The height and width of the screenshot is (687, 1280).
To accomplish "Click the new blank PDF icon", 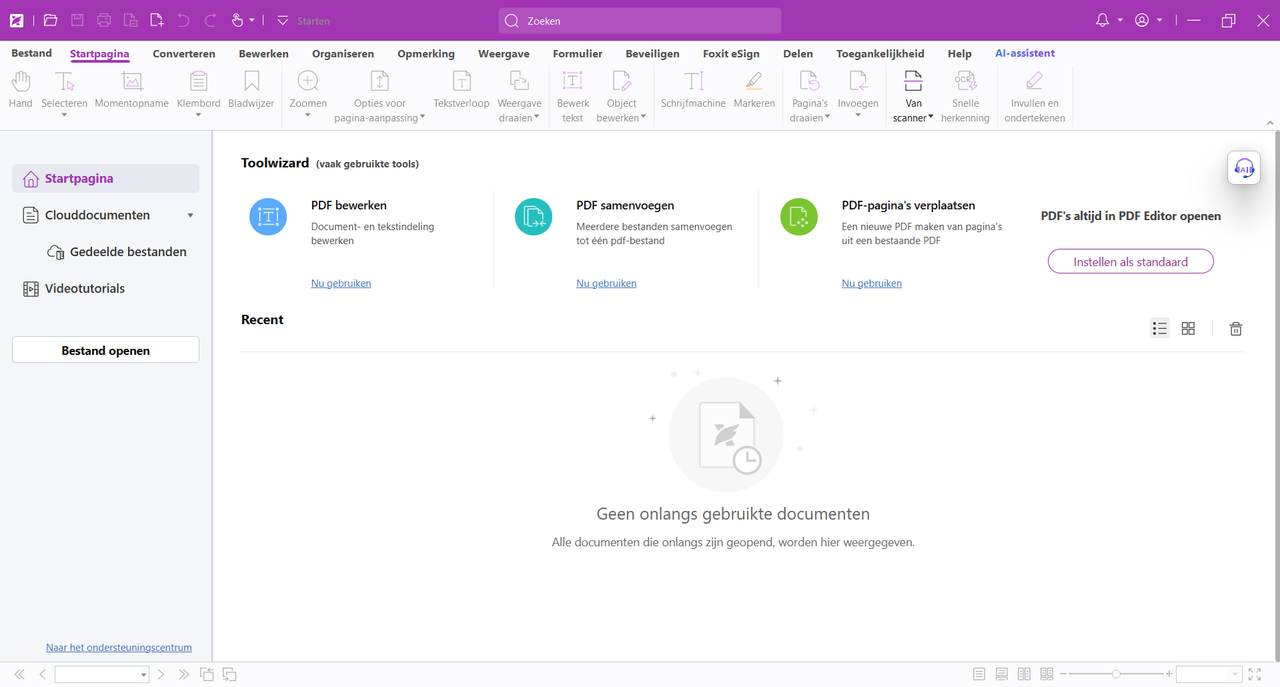I will [x=157, y=20].
